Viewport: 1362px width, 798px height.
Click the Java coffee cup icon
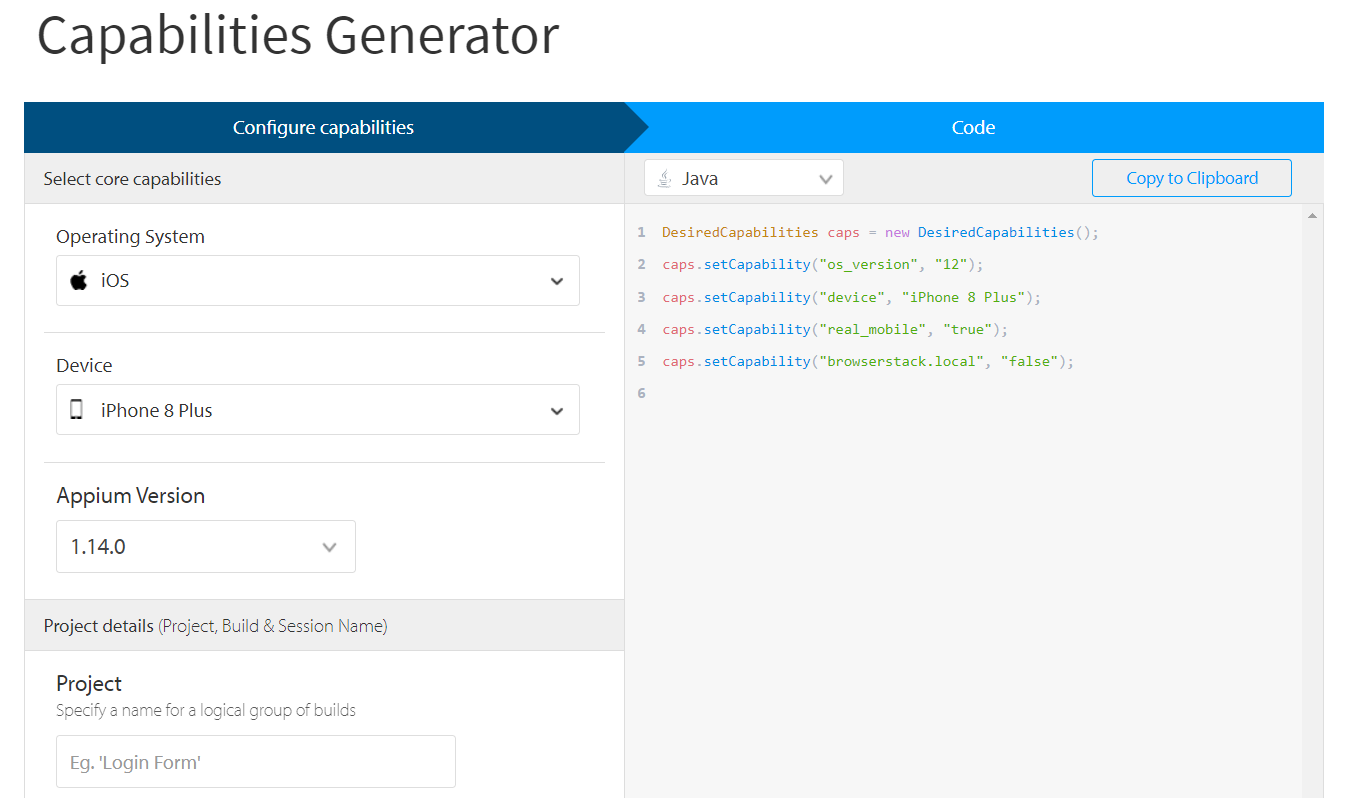click(663, 177)
